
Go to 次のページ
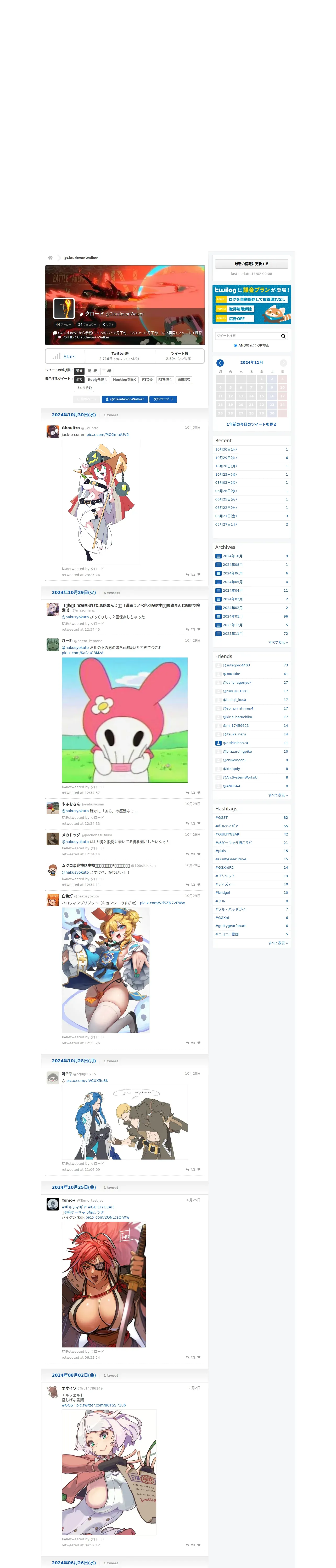pos(163,399)
